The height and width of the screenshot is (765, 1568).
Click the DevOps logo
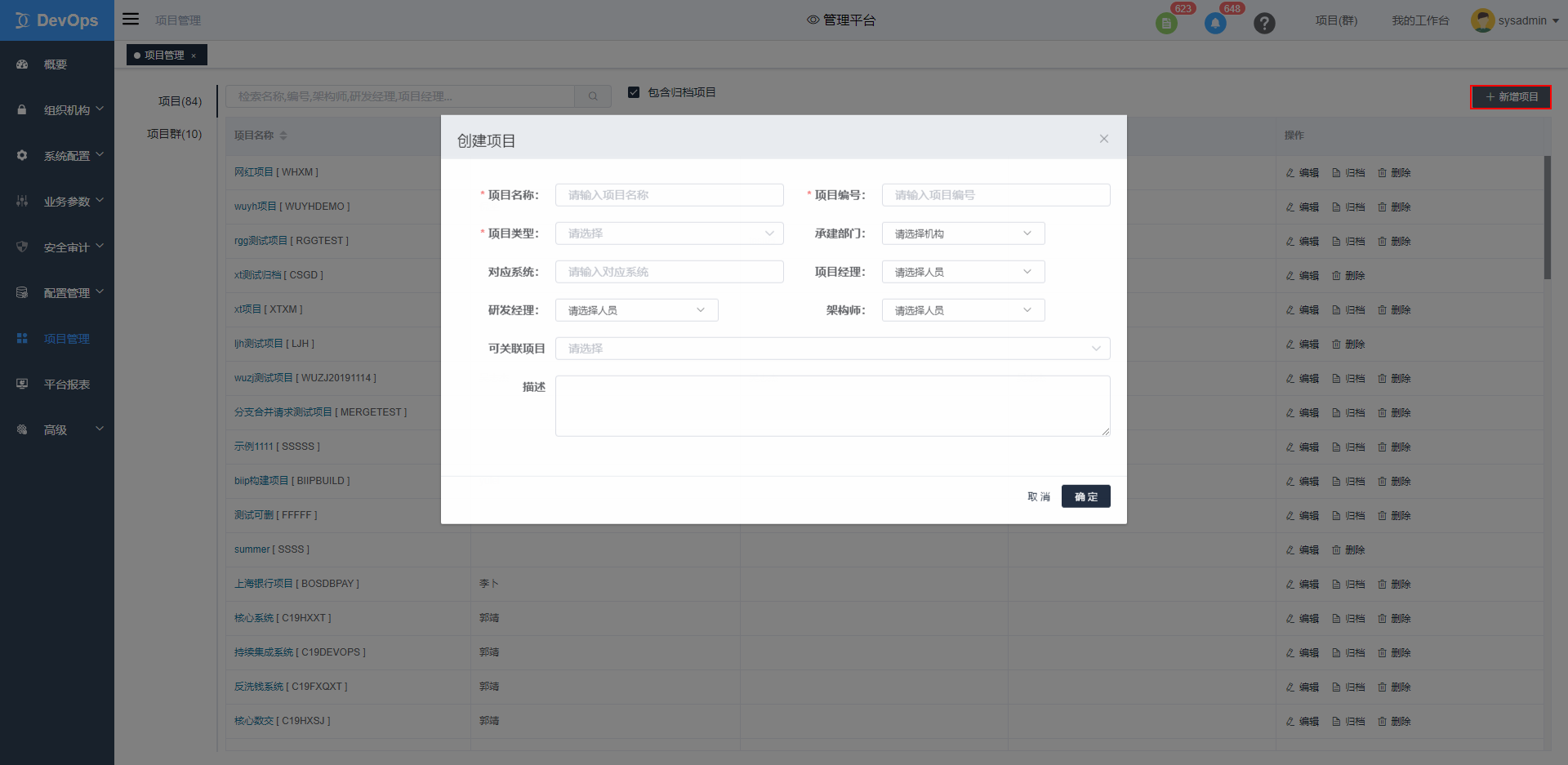[x=57, y=20]
